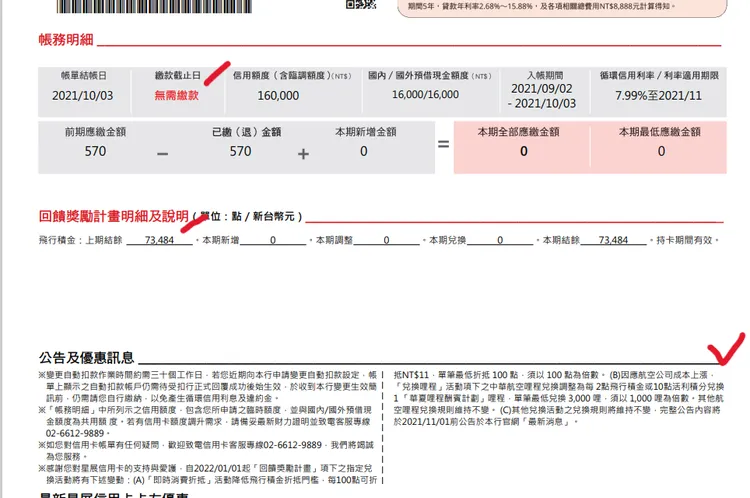Select the 信用額度(含臨調額度) label

[292, 76]
